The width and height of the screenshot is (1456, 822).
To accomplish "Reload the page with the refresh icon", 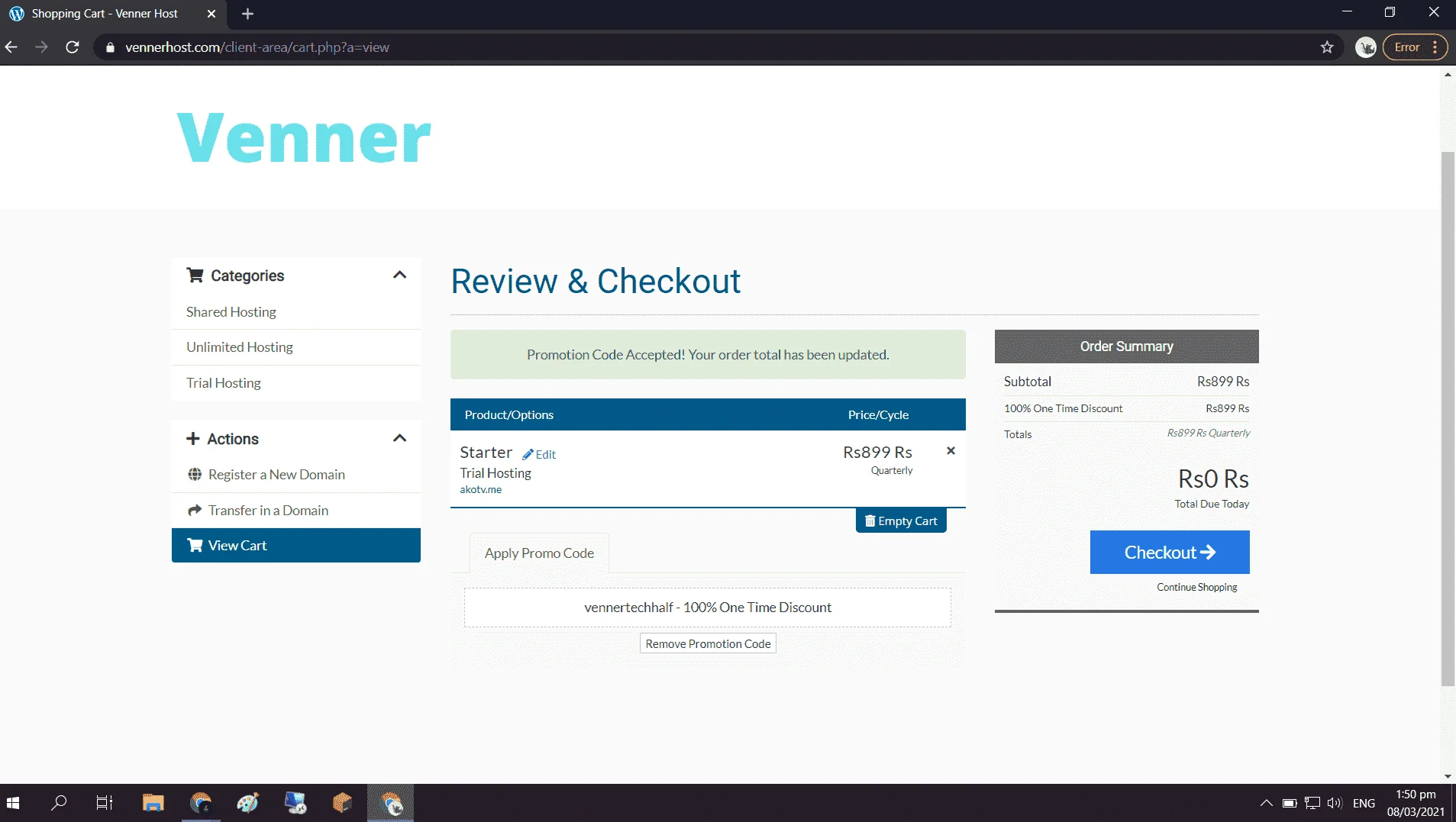I will pos(73,47).
